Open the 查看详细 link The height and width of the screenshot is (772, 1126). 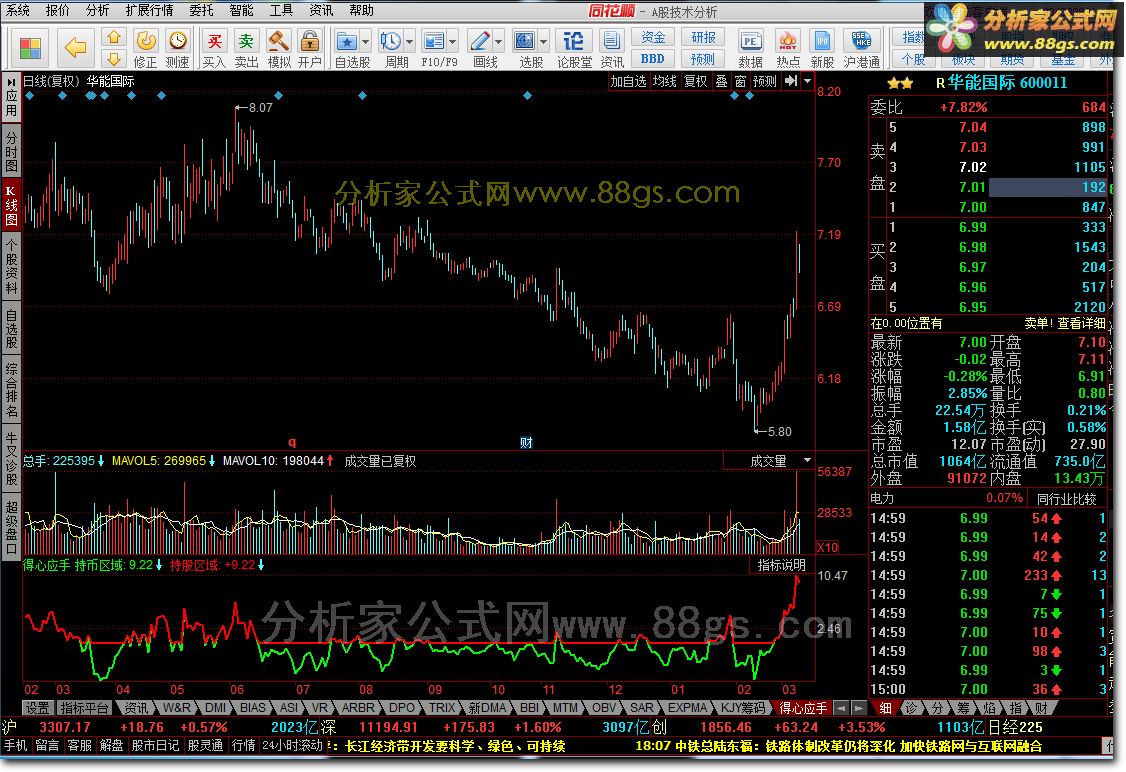(1081, 324)
